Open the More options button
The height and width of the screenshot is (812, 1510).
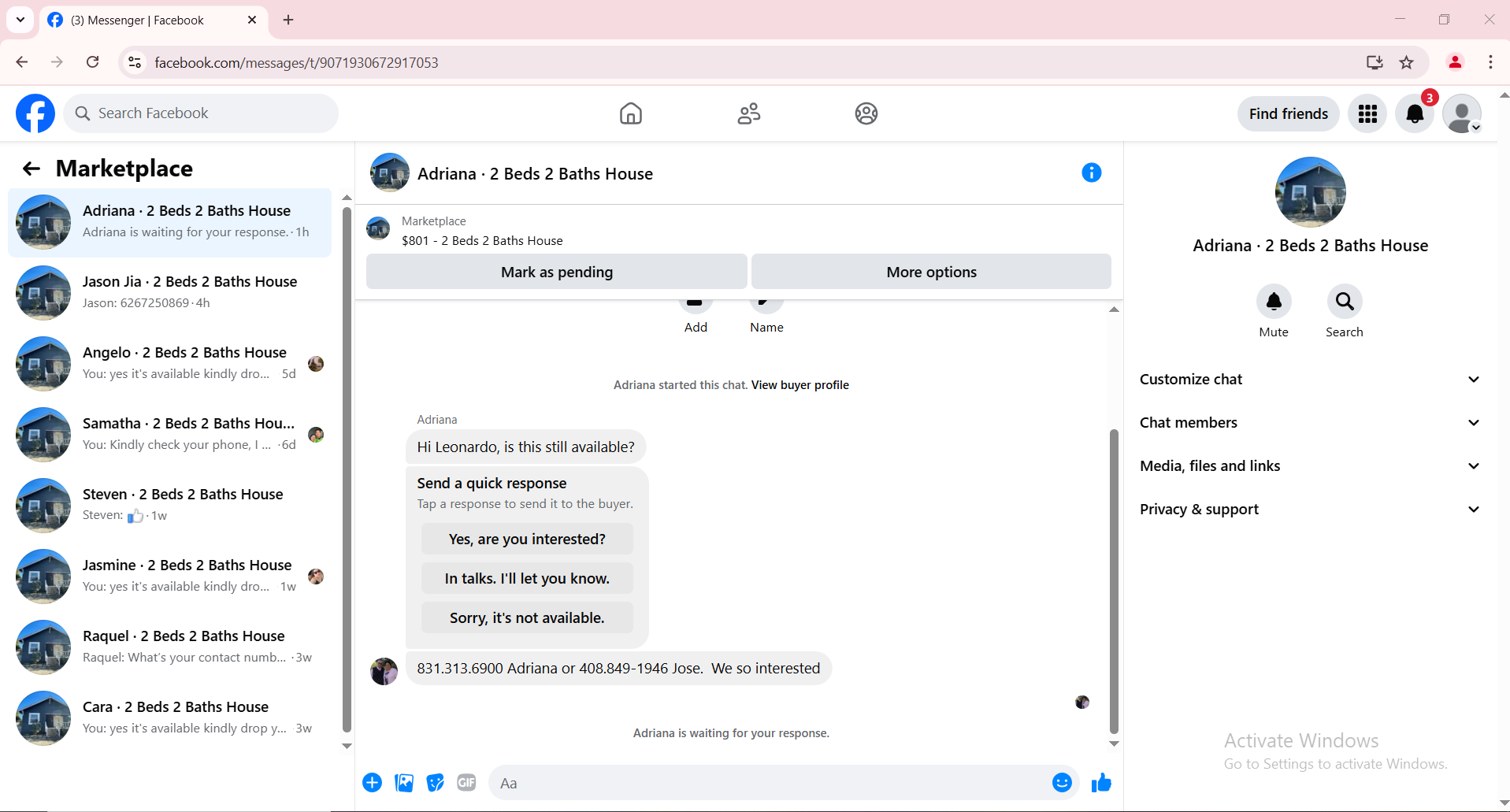[x=931, y=272]
